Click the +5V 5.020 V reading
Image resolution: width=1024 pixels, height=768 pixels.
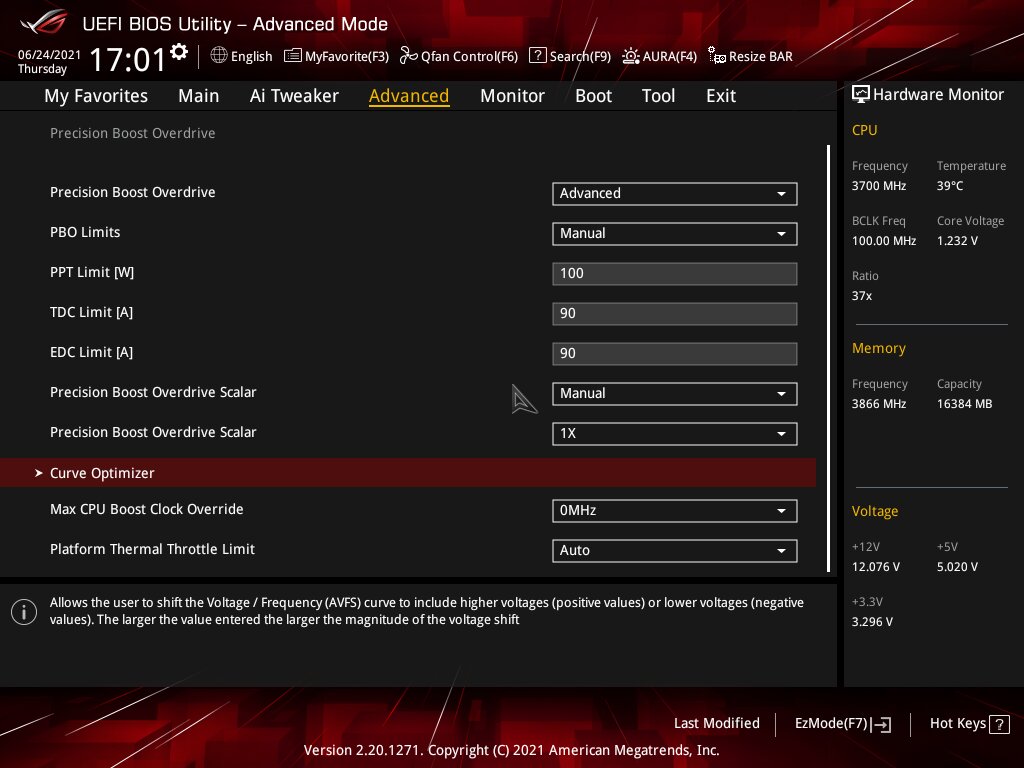point(957,567)
